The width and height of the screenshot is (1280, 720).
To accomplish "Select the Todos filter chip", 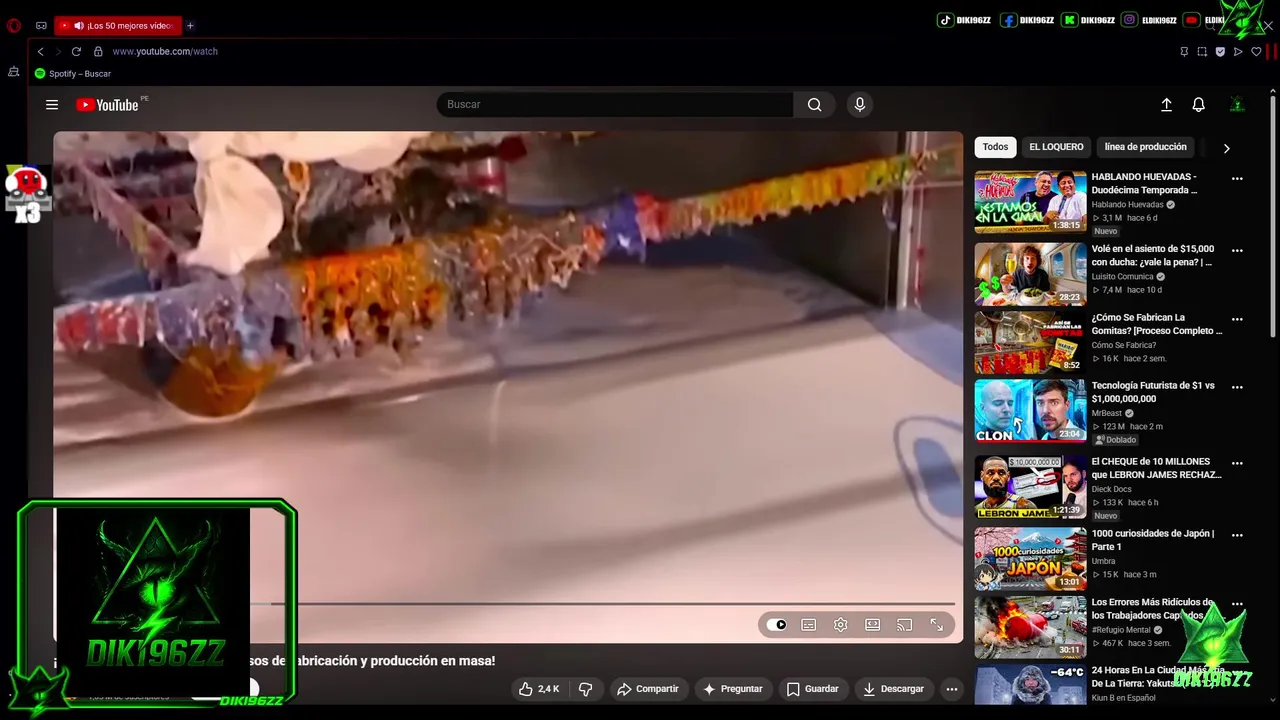I will [x=995, y=147].
